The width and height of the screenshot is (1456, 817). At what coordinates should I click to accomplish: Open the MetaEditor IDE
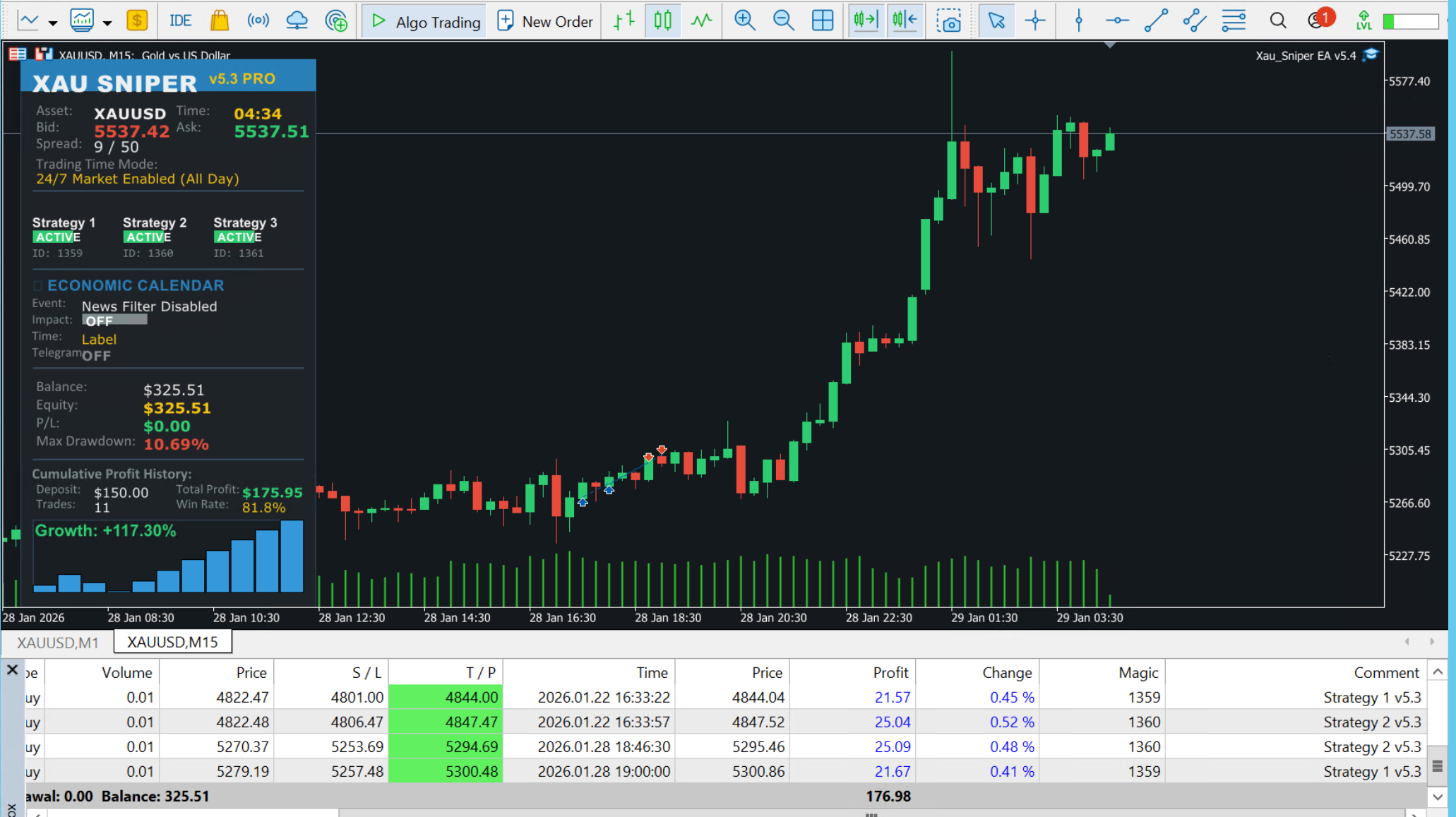pyautogui.click(x=180, y=21)
